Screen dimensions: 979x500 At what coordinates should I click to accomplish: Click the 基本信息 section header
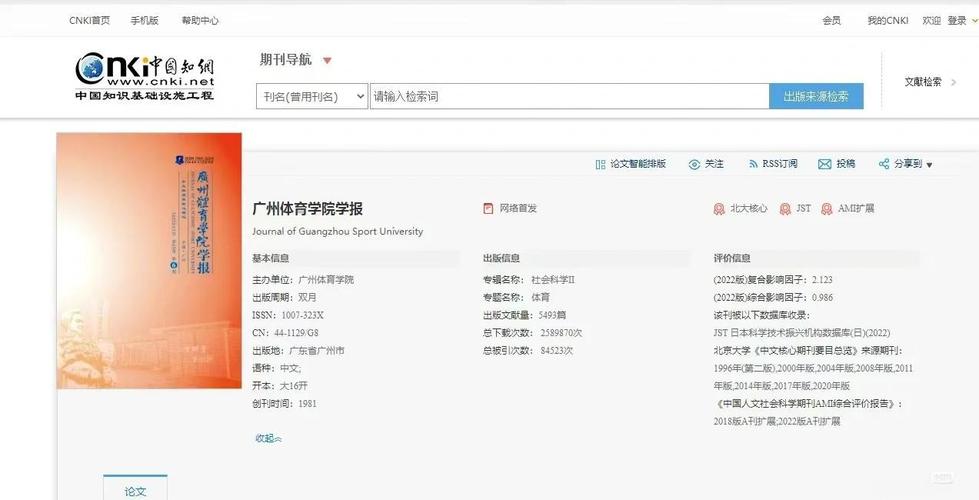pyautogui.click(x=271, y=258)
